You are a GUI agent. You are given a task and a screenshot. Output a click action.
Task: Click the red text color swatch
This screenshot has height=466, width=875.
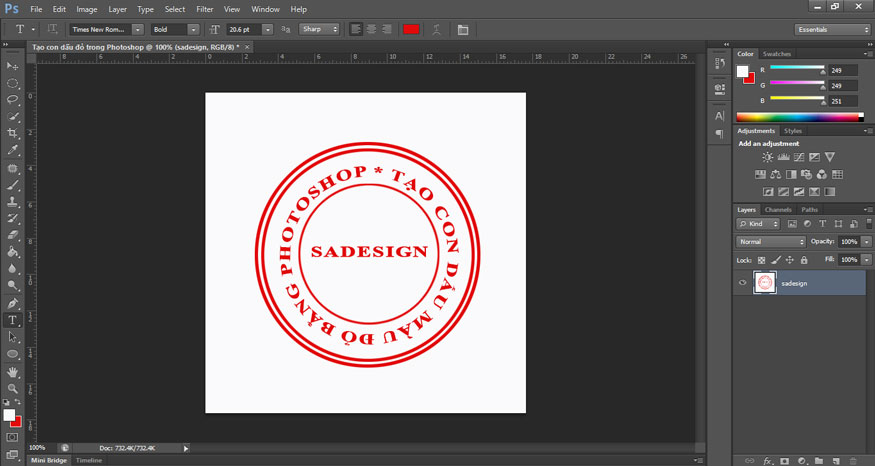point(411,30)
